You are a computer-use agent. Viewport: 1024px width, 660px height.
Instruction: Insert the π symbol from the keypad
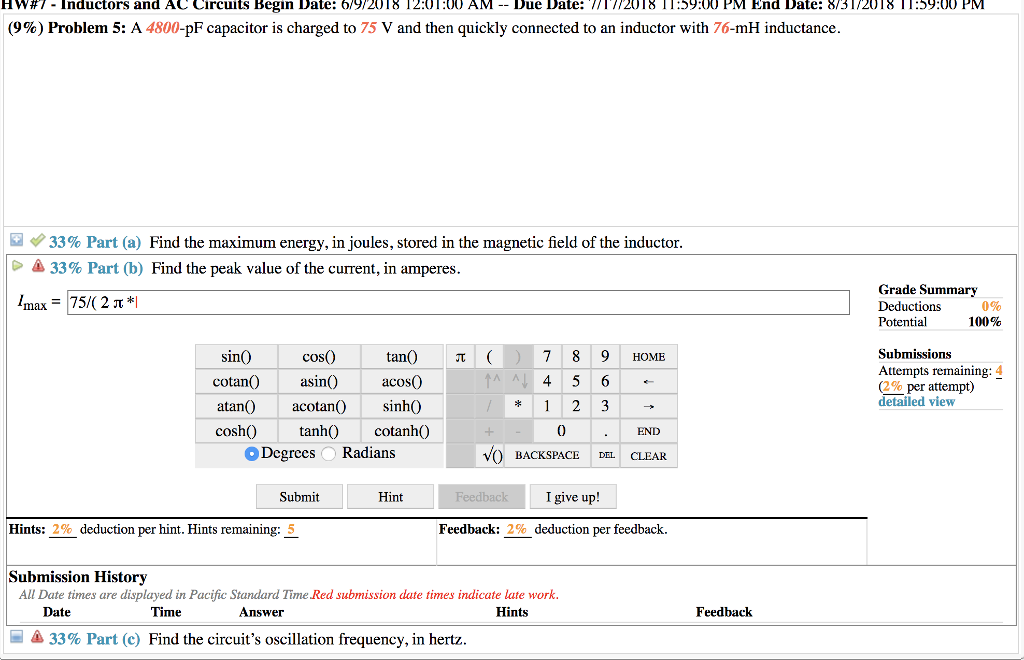point(460,356)
